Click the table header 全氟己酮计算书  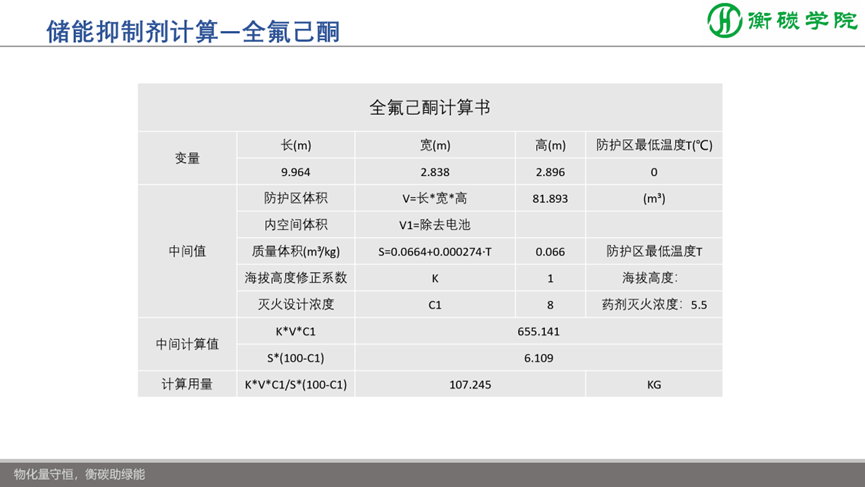[429, 107]
